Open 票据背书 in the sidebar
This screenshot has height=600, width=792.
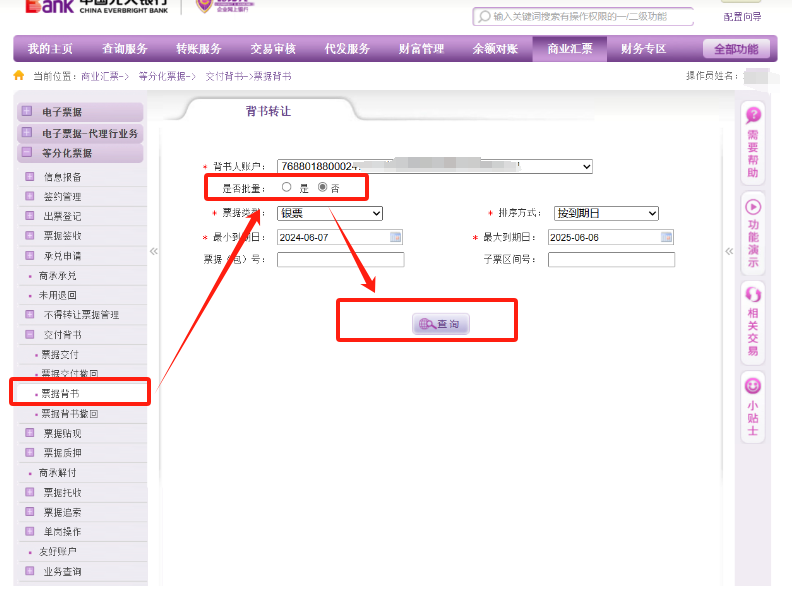[x=60, y=393]
